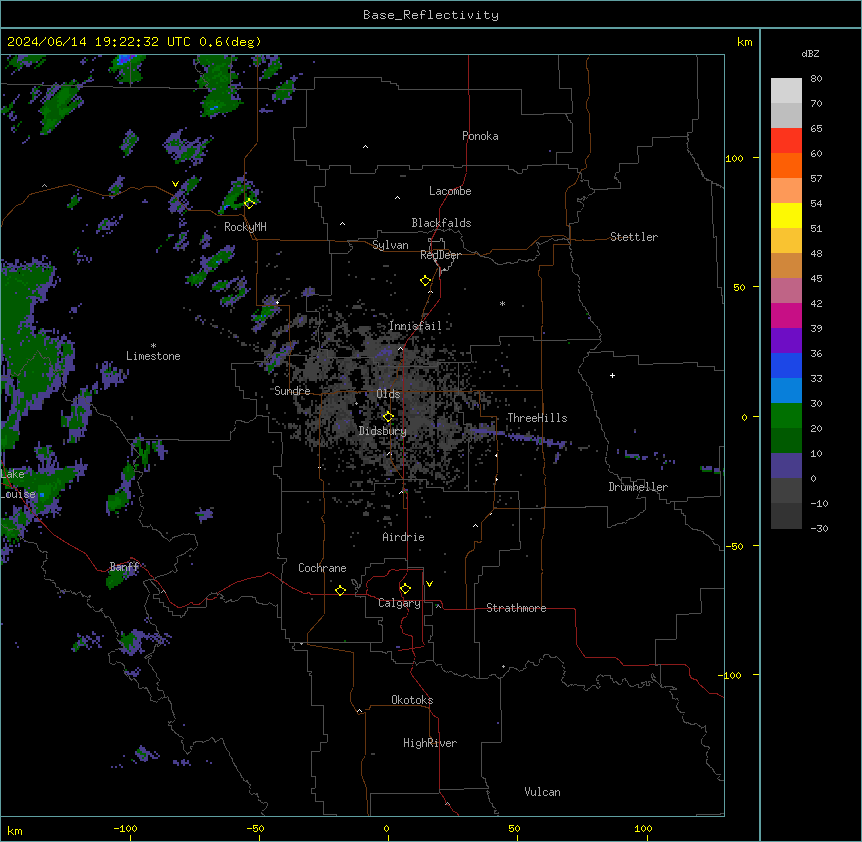Click the yellow diamond marker below Cochrane
Screen dimensions: 862x842
340,590
